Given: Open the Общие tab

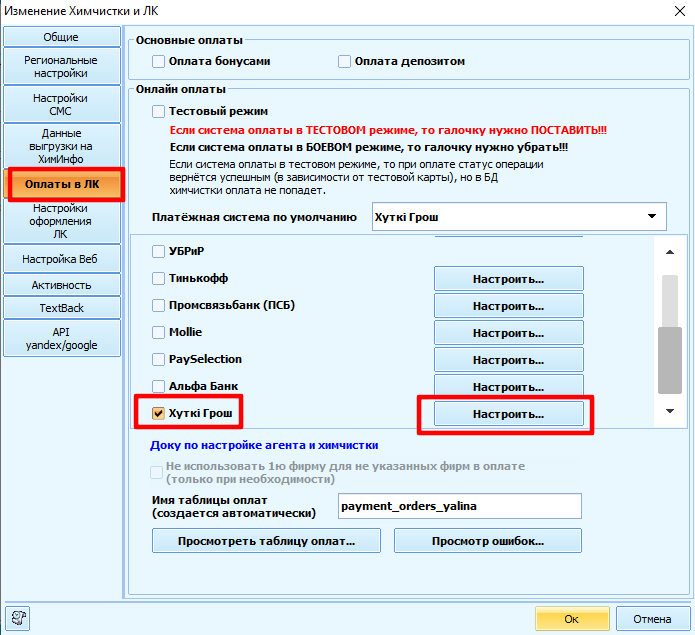Looking at the screenshot, I should coord(61,37).
